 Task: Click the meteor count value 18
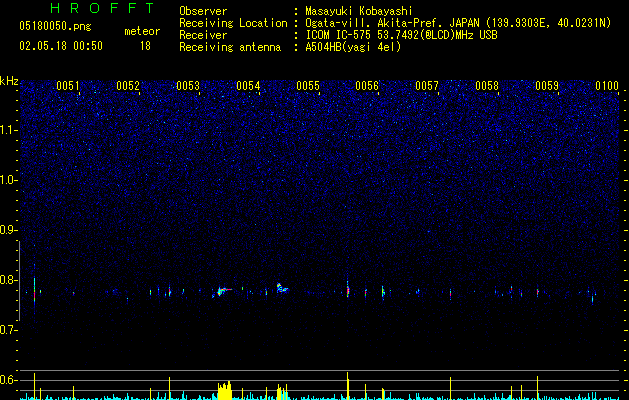[x=145, y=46]
